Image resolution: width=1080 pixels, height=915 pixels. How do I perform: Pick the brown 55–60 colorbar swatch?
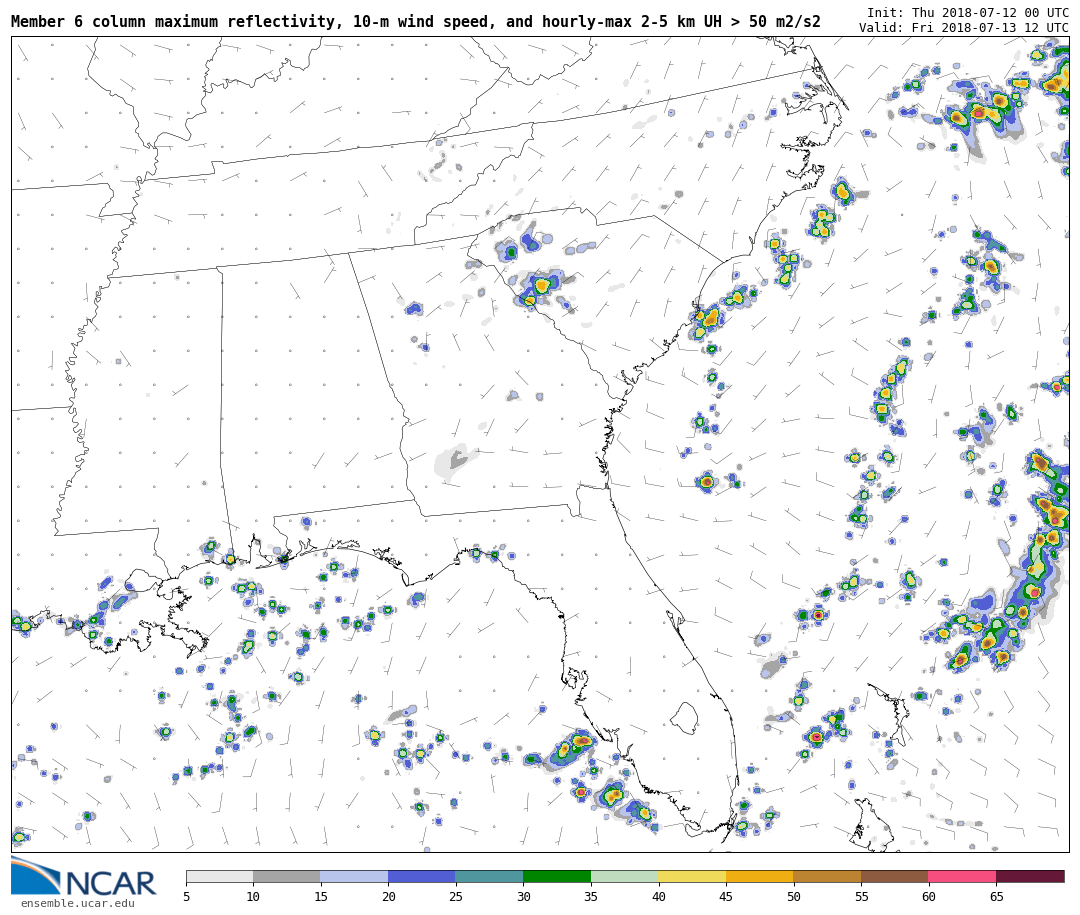click(x=894, y=877)
